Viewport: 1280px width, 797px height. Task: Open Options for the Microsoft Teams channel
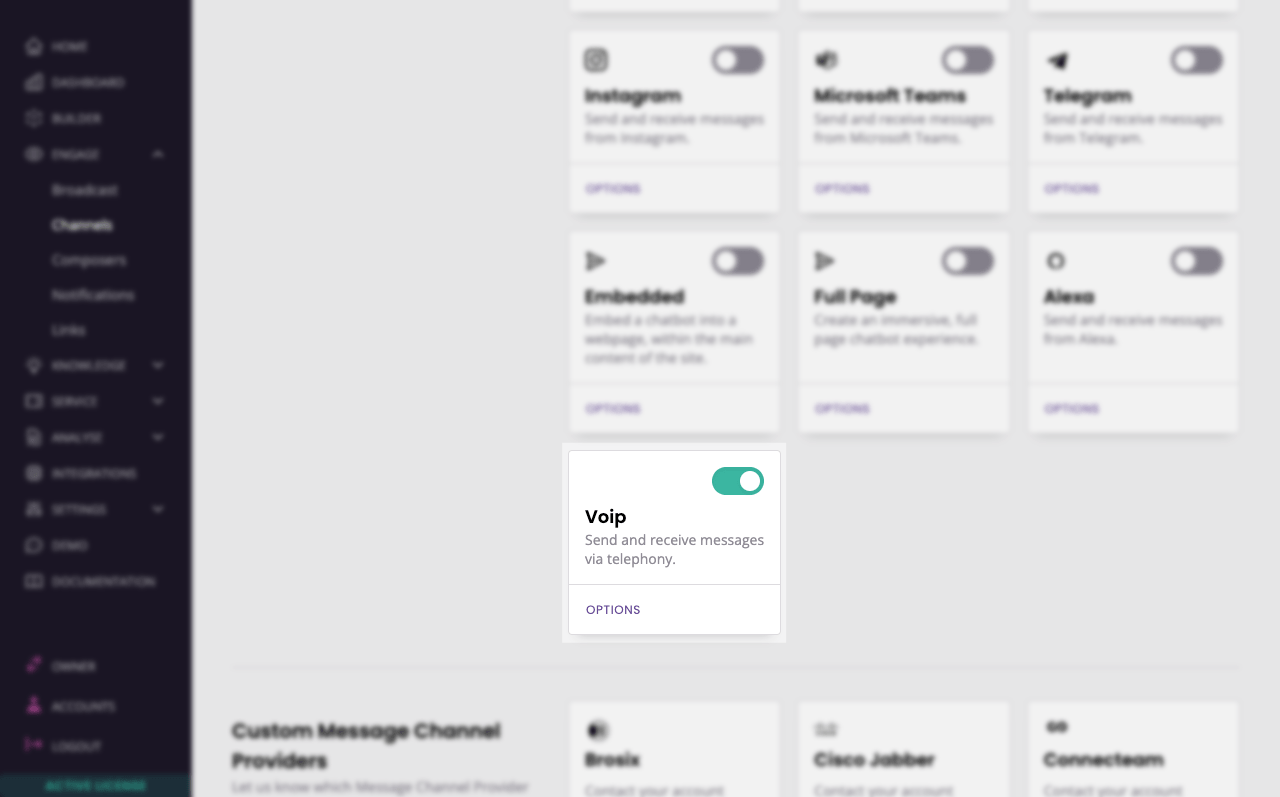(842, 188)
